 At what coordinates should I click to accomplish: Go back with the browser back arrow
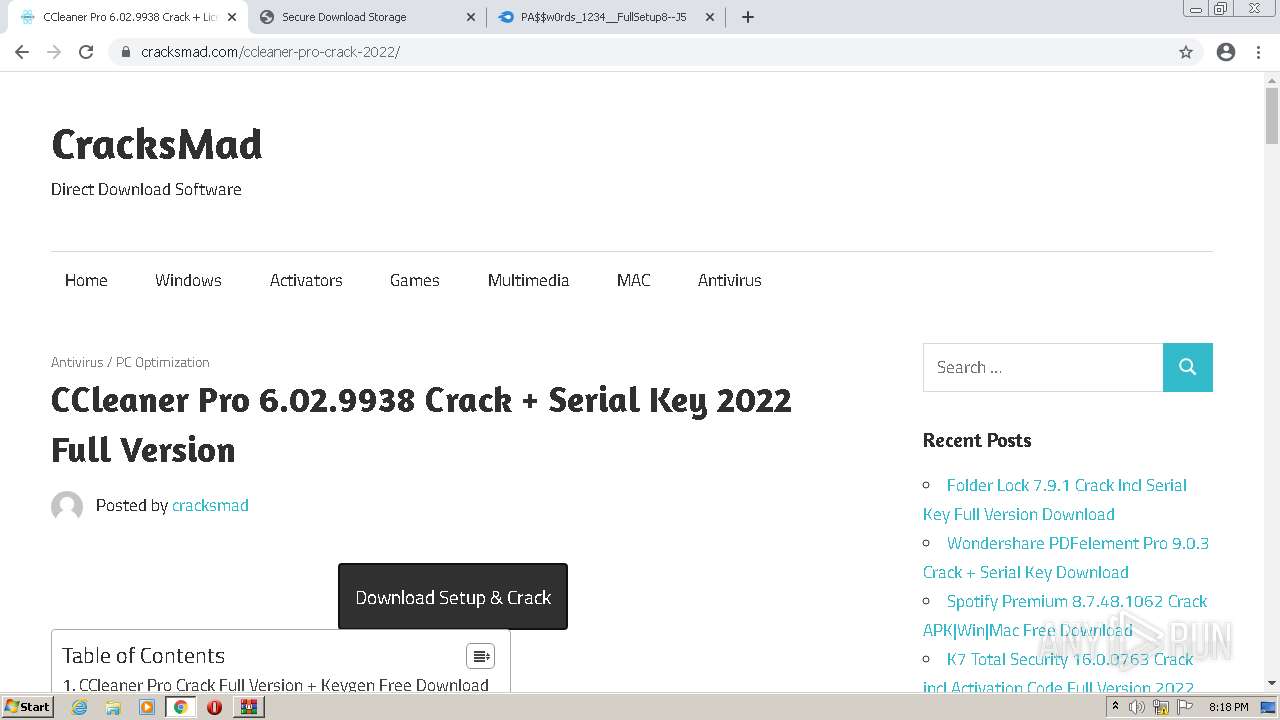tap(22, 52)
